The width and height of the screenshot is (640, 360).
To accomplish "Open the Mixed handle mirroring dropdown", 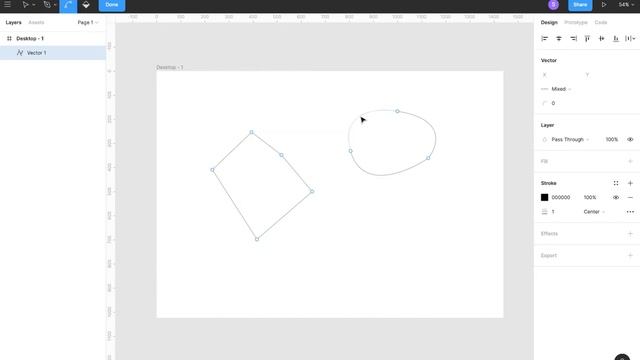I will (x=561, y=89).
